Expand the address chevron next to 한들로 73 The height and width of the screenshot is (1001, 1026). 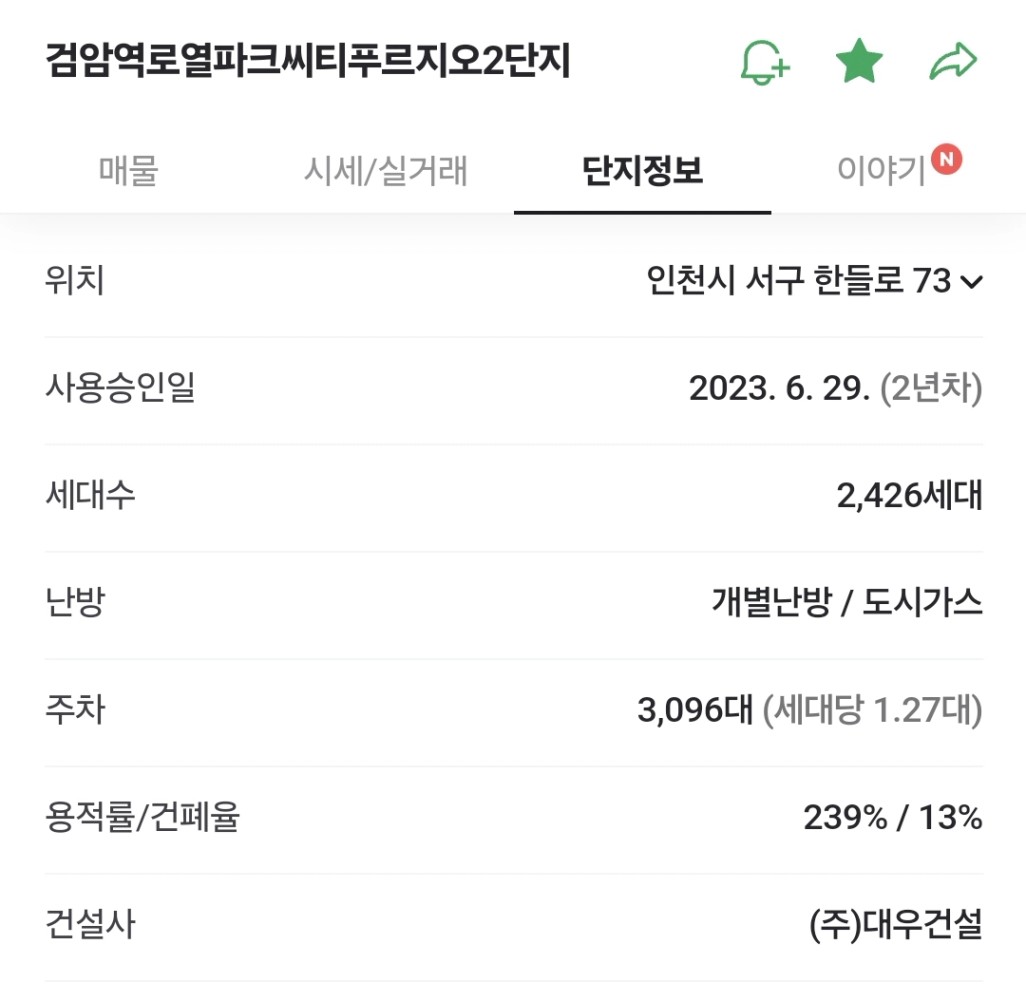[x=971, y=282]
